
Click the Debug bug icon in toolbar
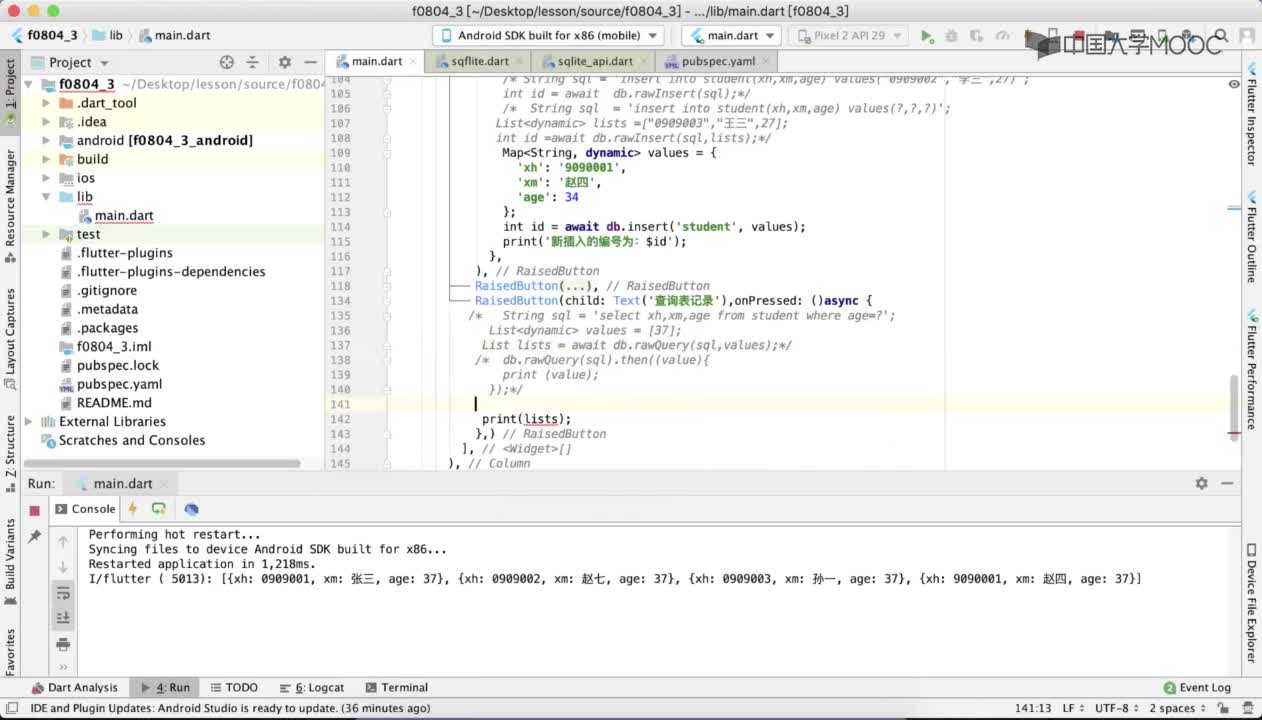click(x=951, y=35)
